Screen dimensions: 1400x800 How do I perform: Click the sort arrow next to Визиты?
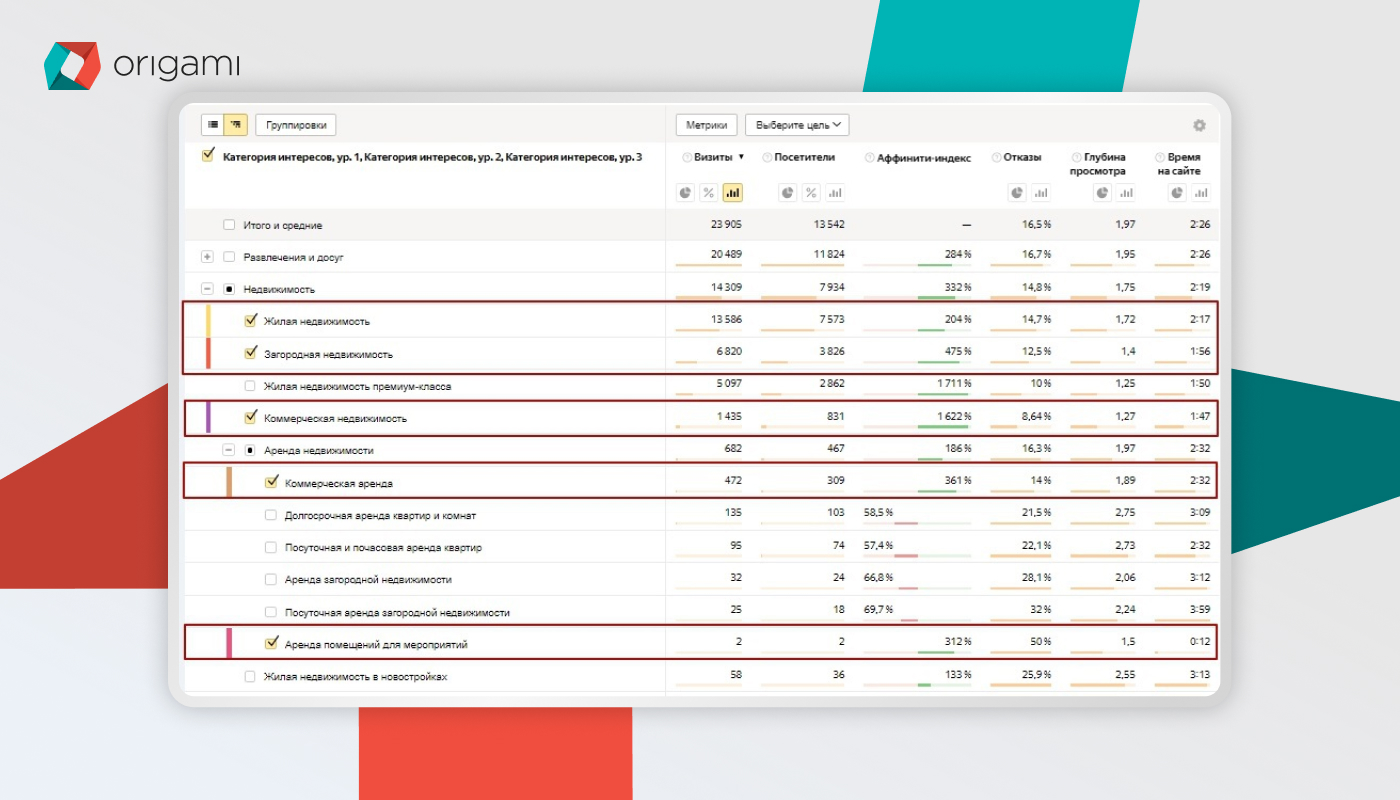pos(741,158)
